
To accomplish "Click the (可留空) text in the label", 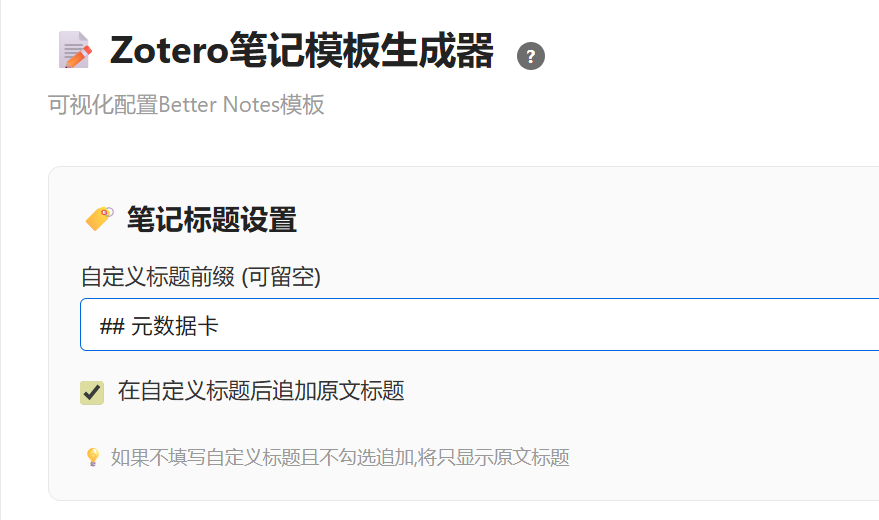I will (281, 277).
